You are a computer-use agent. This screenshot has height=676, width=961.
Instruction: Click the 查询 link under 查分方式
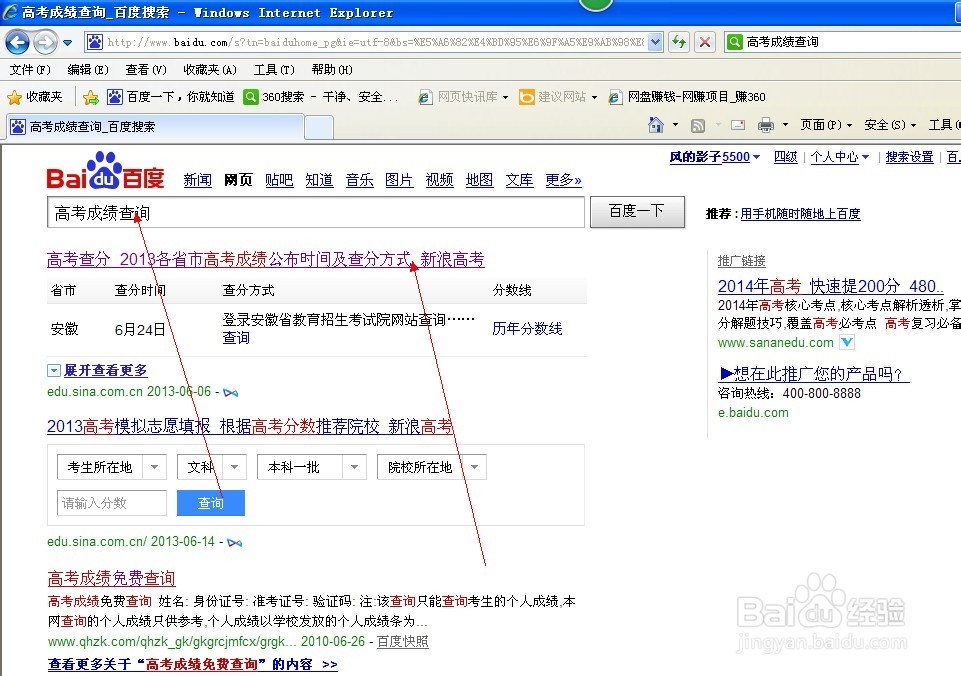(236, 338)
